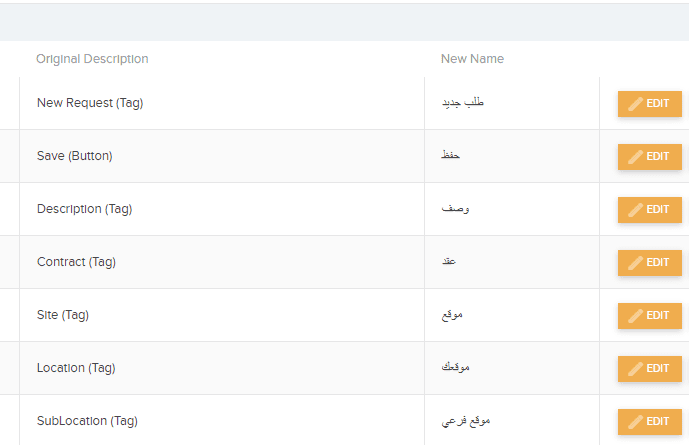Click the Arabic name in Contract row

pos(449,261)
